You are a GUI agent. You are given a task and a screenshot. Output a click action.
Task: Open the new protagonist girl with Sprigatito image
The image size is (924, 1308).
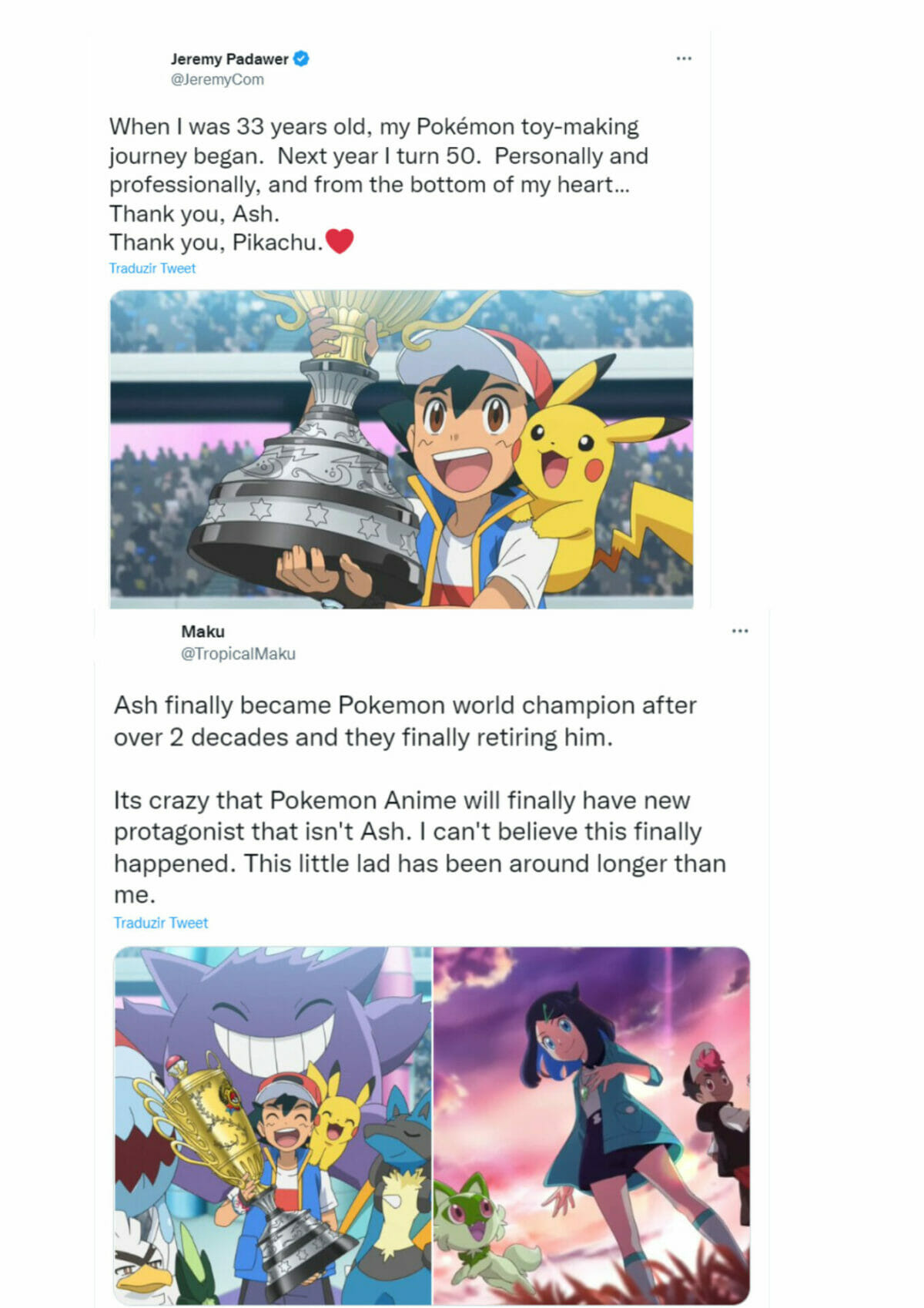click(591, 1125)
